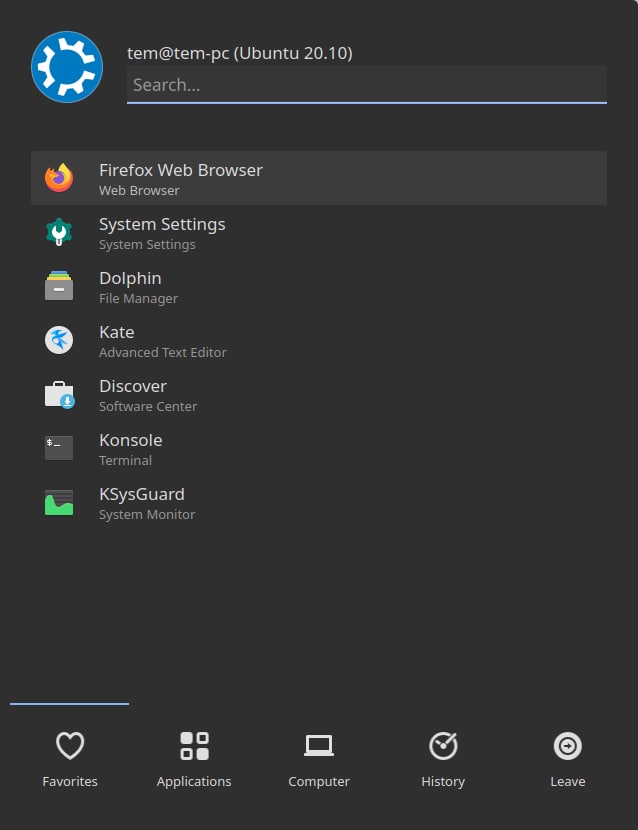The image size is (638, 830).
Task: Click the Firefox flame icon
Action: click(59, 178)
